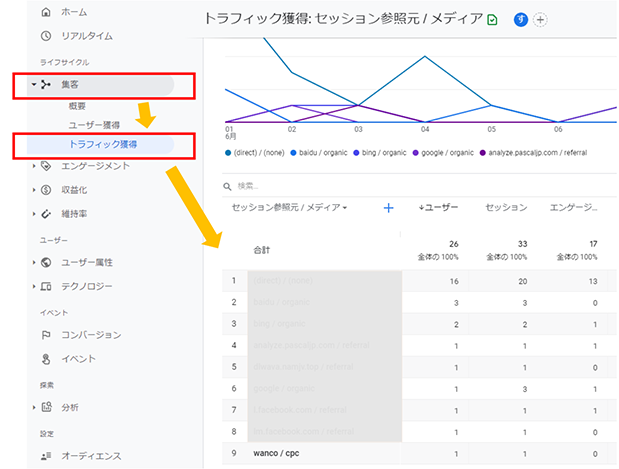Click the blue all-users segment badge
The height and width of the screenshot is (469, 619).
pos(520,19)
